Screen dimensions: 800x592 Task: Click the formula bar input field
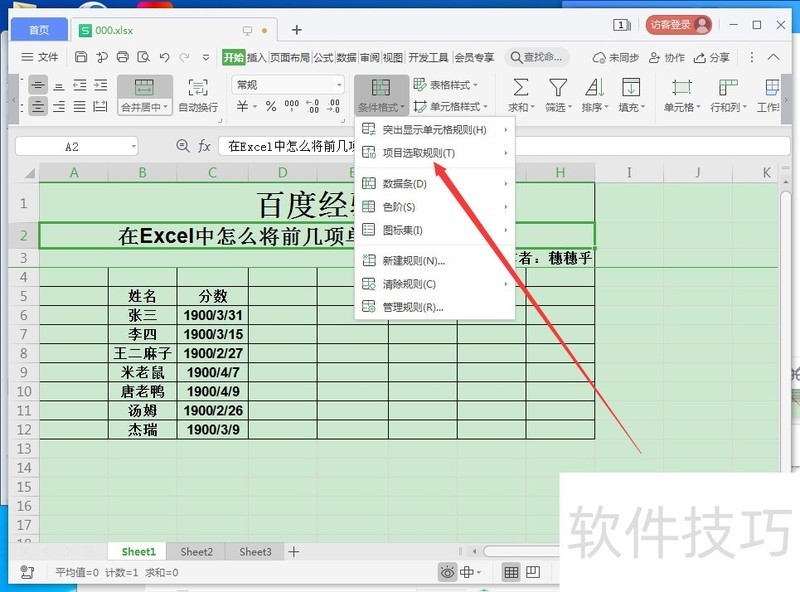504,146
